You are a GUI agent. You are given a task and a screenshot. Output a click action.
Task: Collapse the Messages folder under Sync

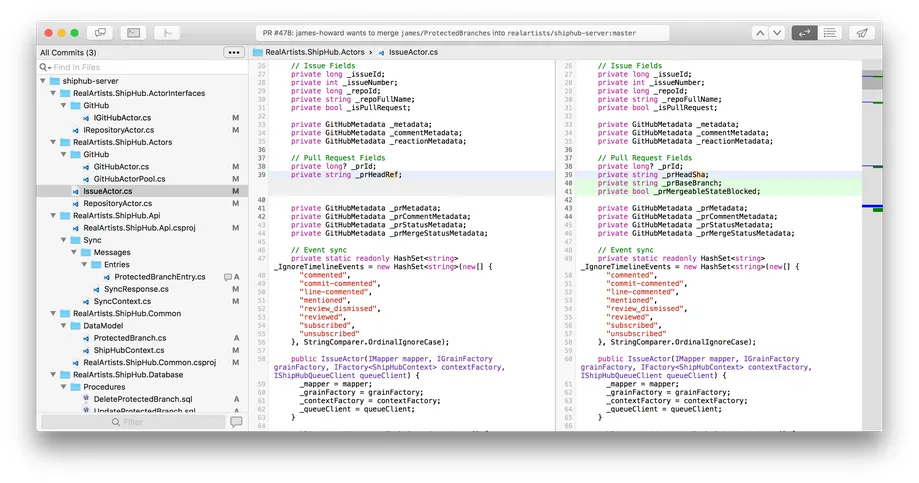coord(74,252)
